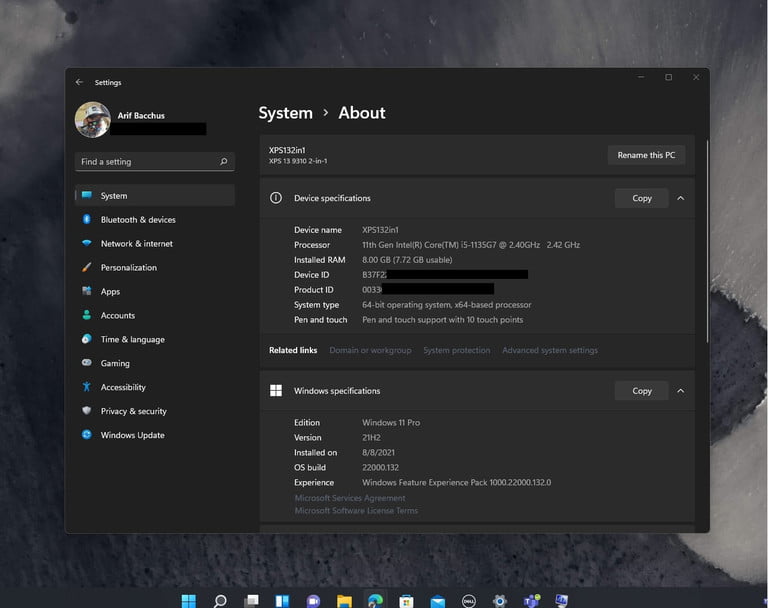The height and width of the screenshot is (608, 768).
Task: Collapse the Device specifications section
Action: [x=681, y=198]
